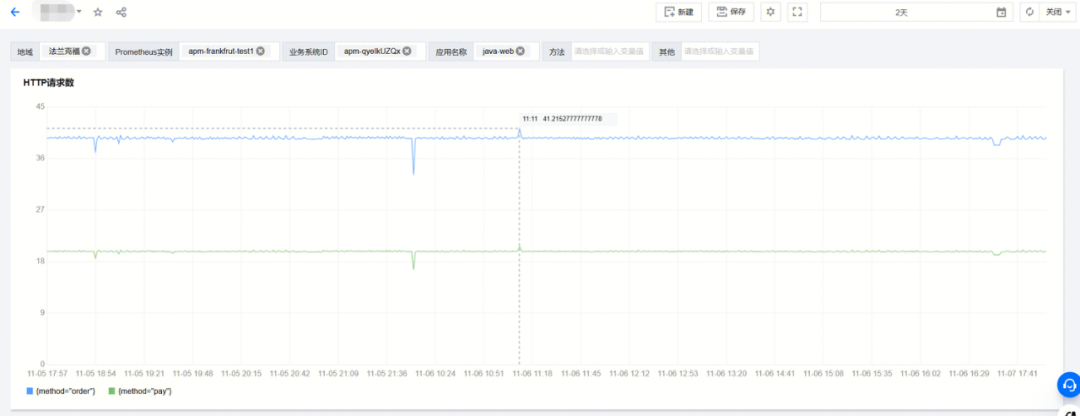Refresh the dashboard data
The height and width of the screenshot is (416, 1080).
pos(1030,12)
